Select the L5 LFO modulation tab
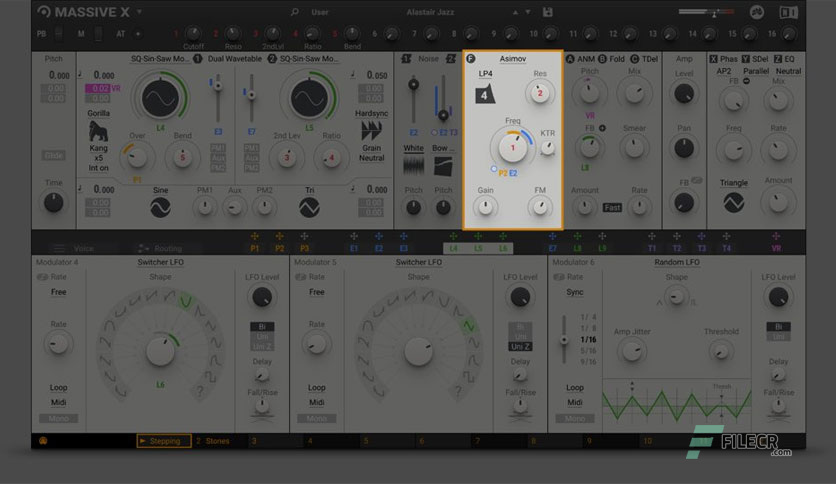This screenshot has height=484, width=836. [x=478, y=248]
